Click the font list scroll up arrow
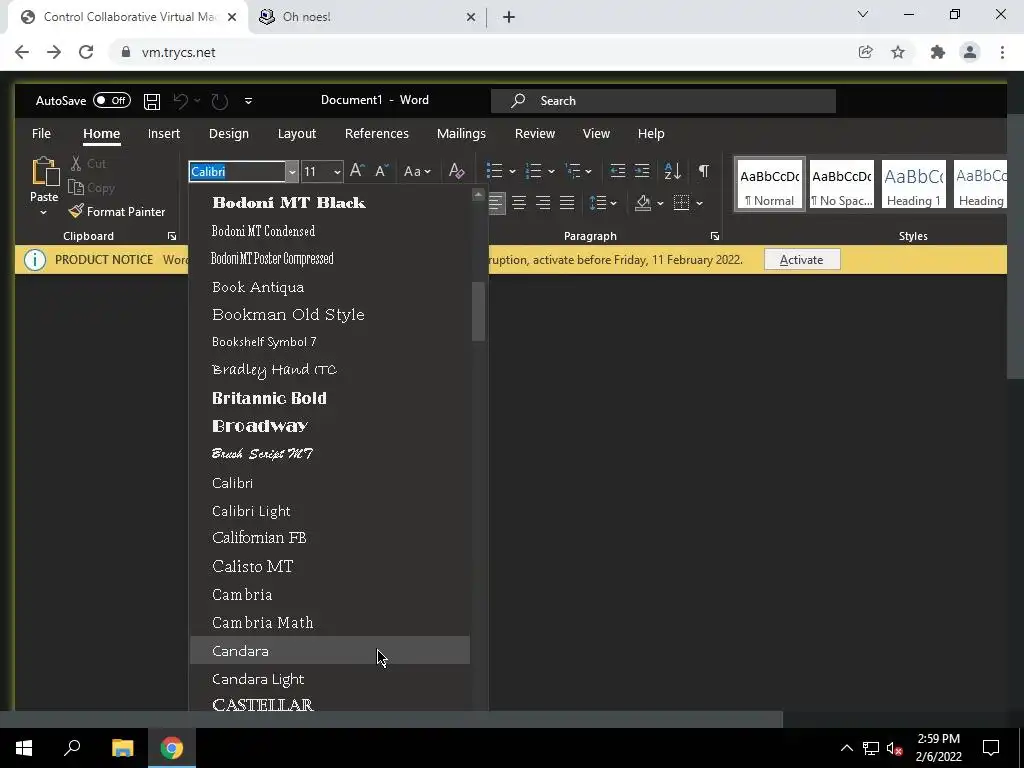1024x768 pixels. coord(478,195)
